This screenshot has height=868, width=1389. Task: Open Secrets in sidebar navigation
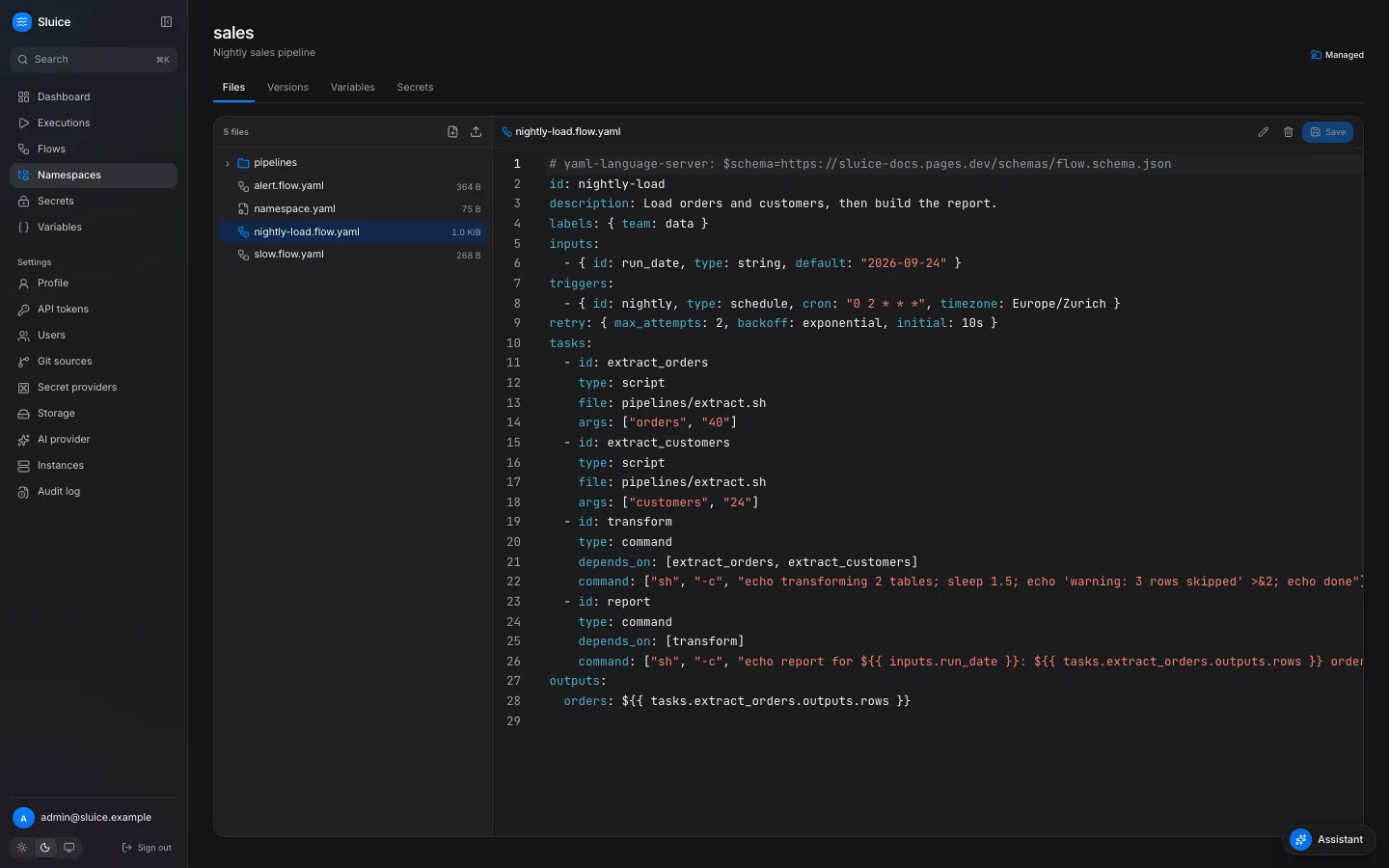[94, 201]
